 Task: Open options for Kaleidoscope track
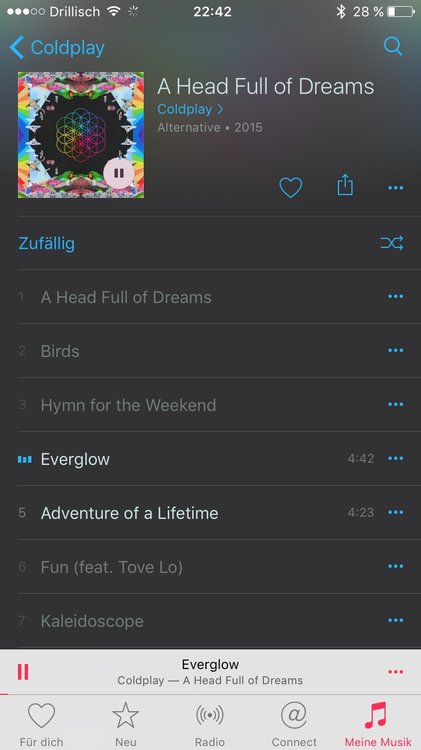click(396, 620)
